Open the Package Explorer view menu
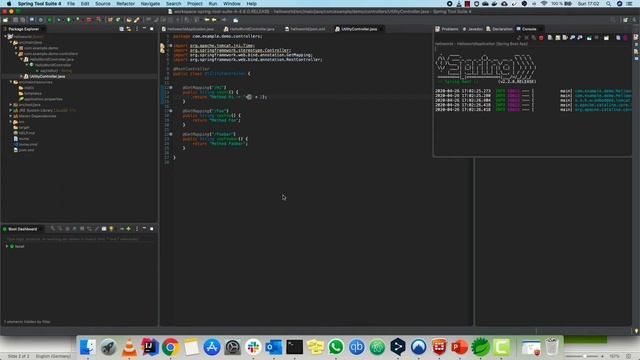Screen dimensions: 640x360 tap(137, 29)
